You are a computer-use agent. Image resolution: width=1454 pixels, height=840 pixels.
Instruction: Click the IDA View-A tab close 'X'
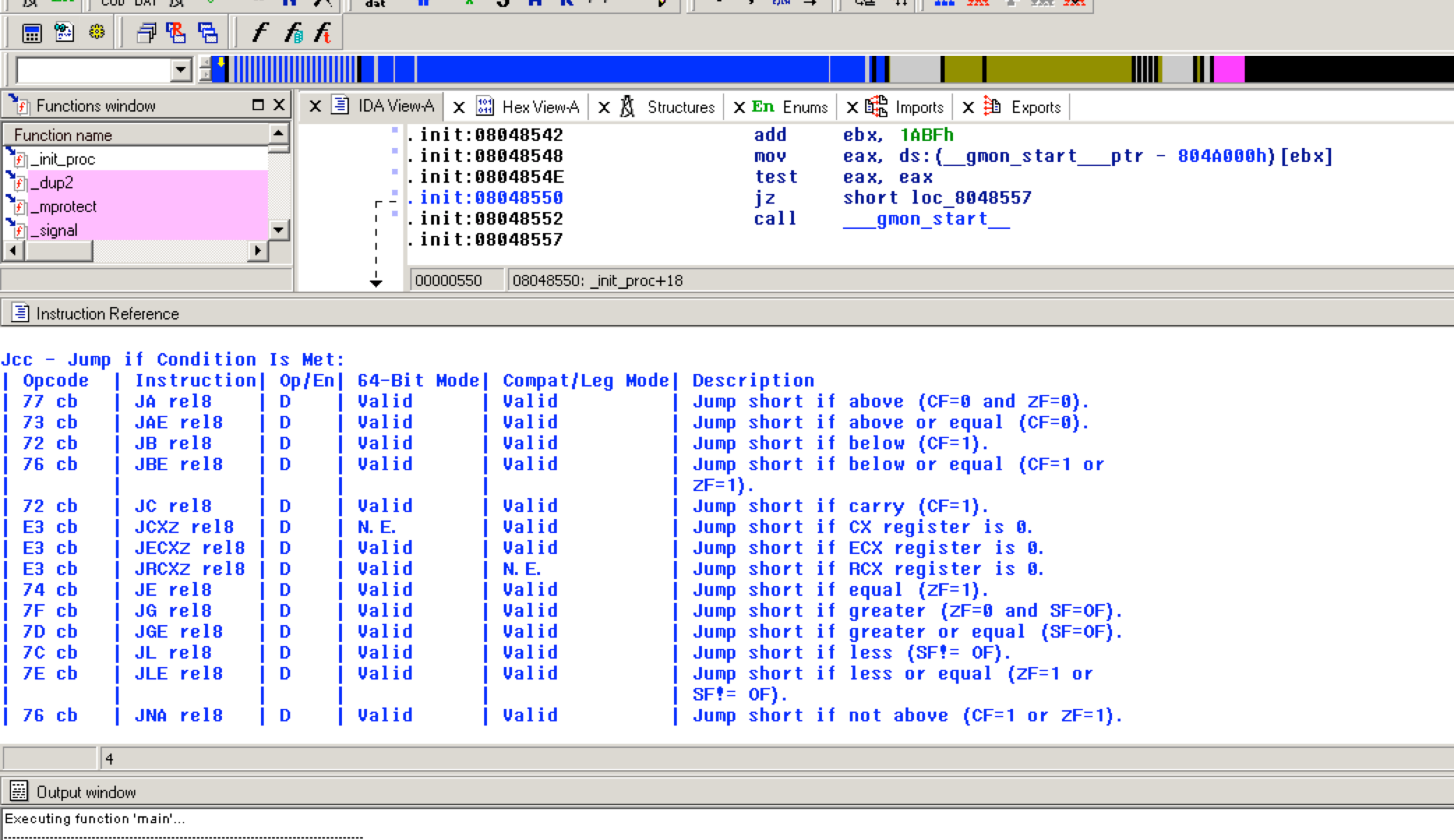[x=315, y=107]
